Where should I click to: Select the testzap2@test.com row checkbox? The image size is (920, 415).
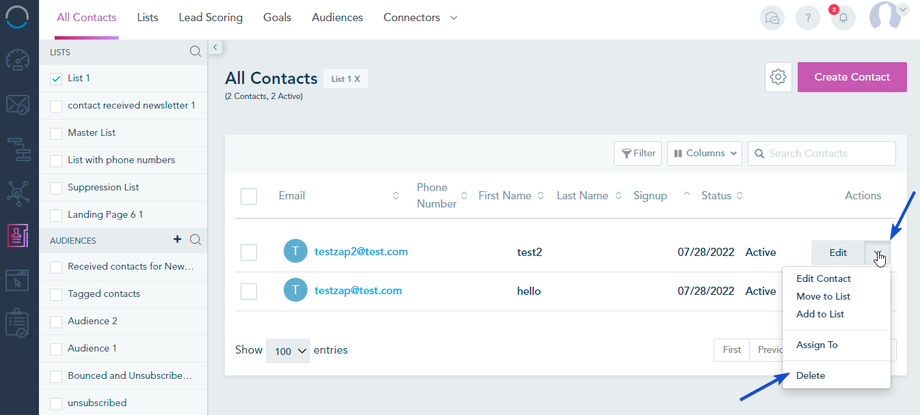249,253
